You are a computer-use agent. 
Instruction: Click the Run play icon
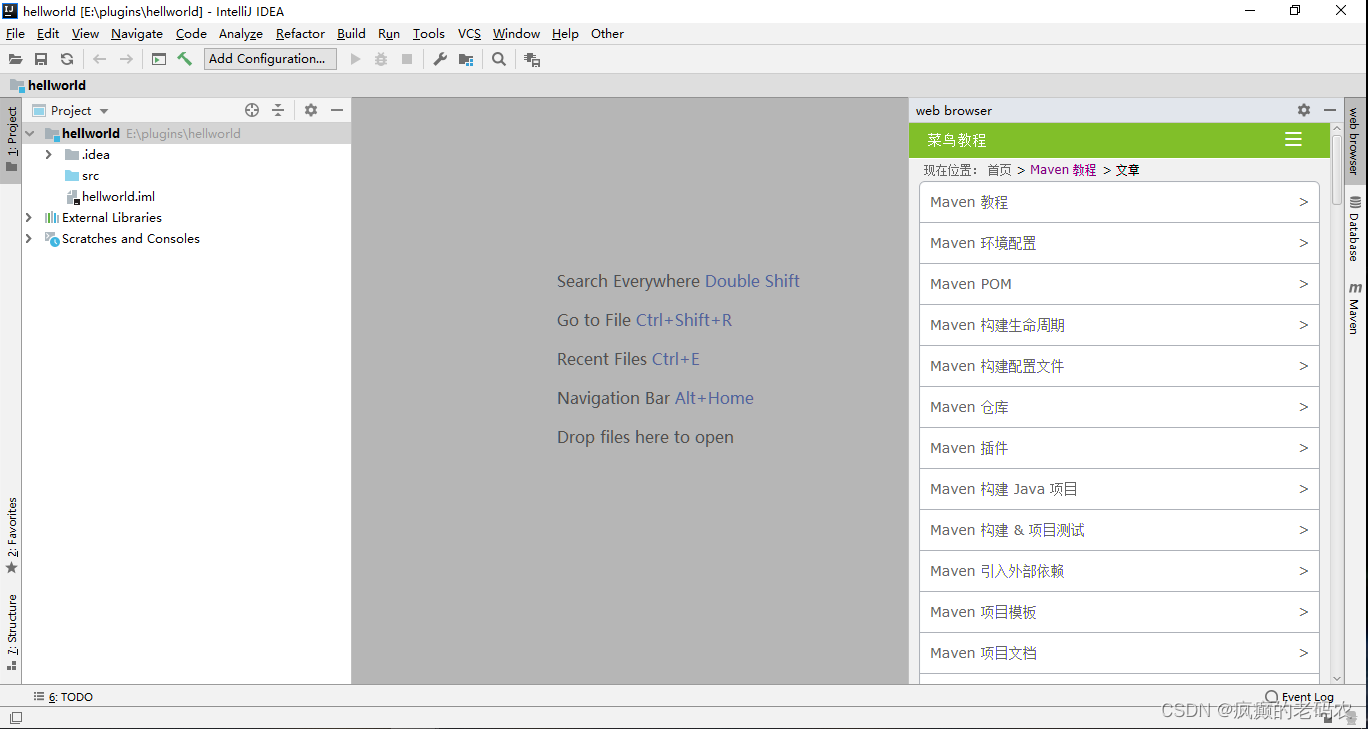[x=355, y=60]
